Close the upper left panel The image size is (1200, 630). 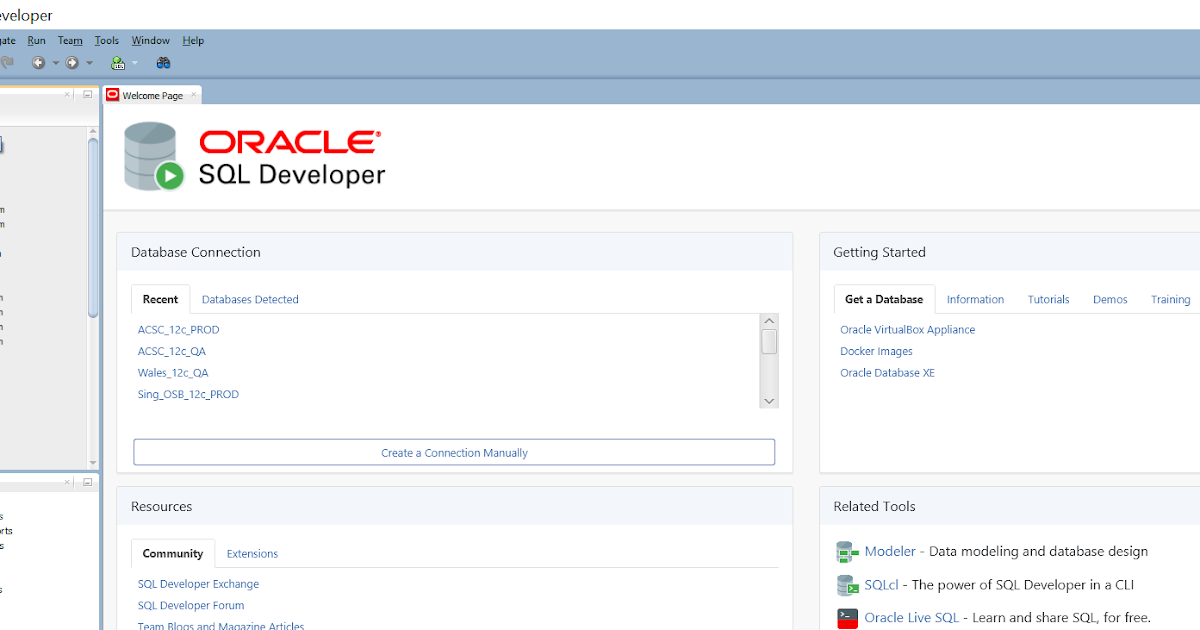[x=68, y=94]
